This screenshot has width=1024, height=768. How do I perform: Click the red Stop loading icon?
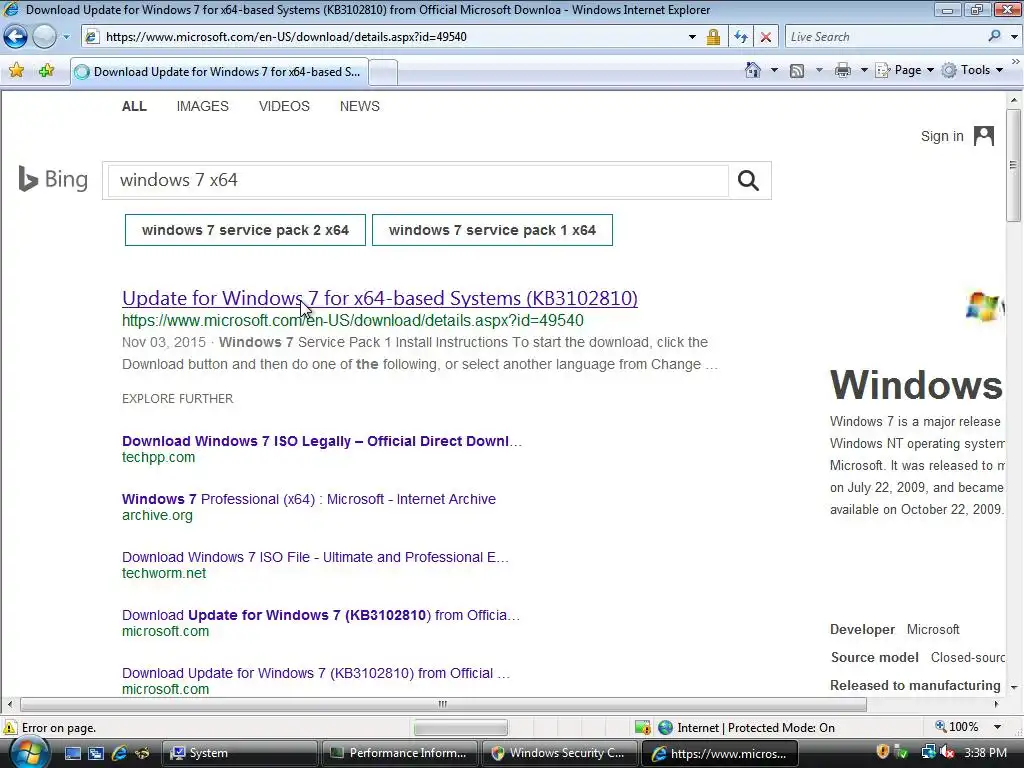coord(766,37)
